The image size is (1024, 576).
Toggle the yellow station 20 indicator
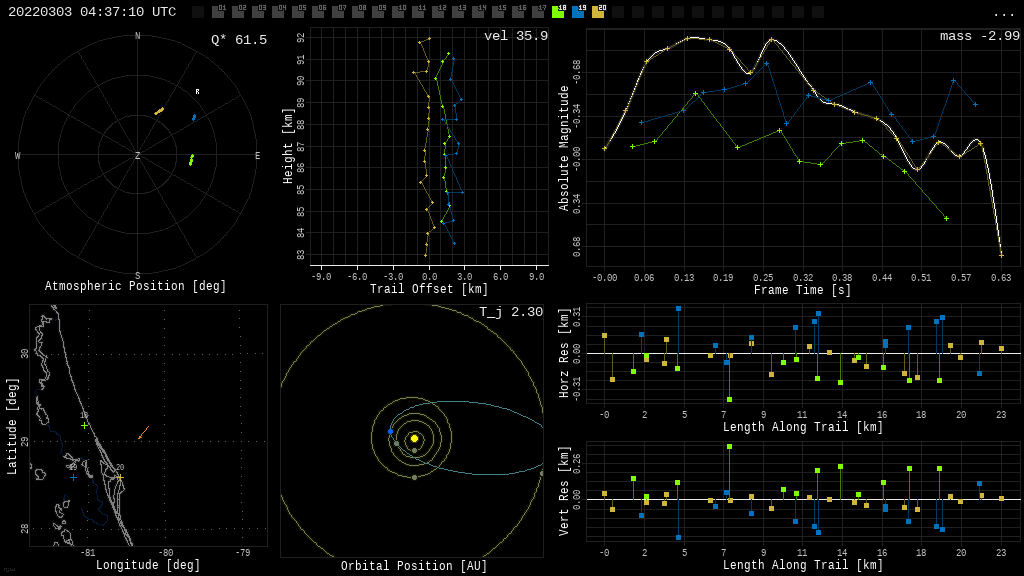point(598,12)
